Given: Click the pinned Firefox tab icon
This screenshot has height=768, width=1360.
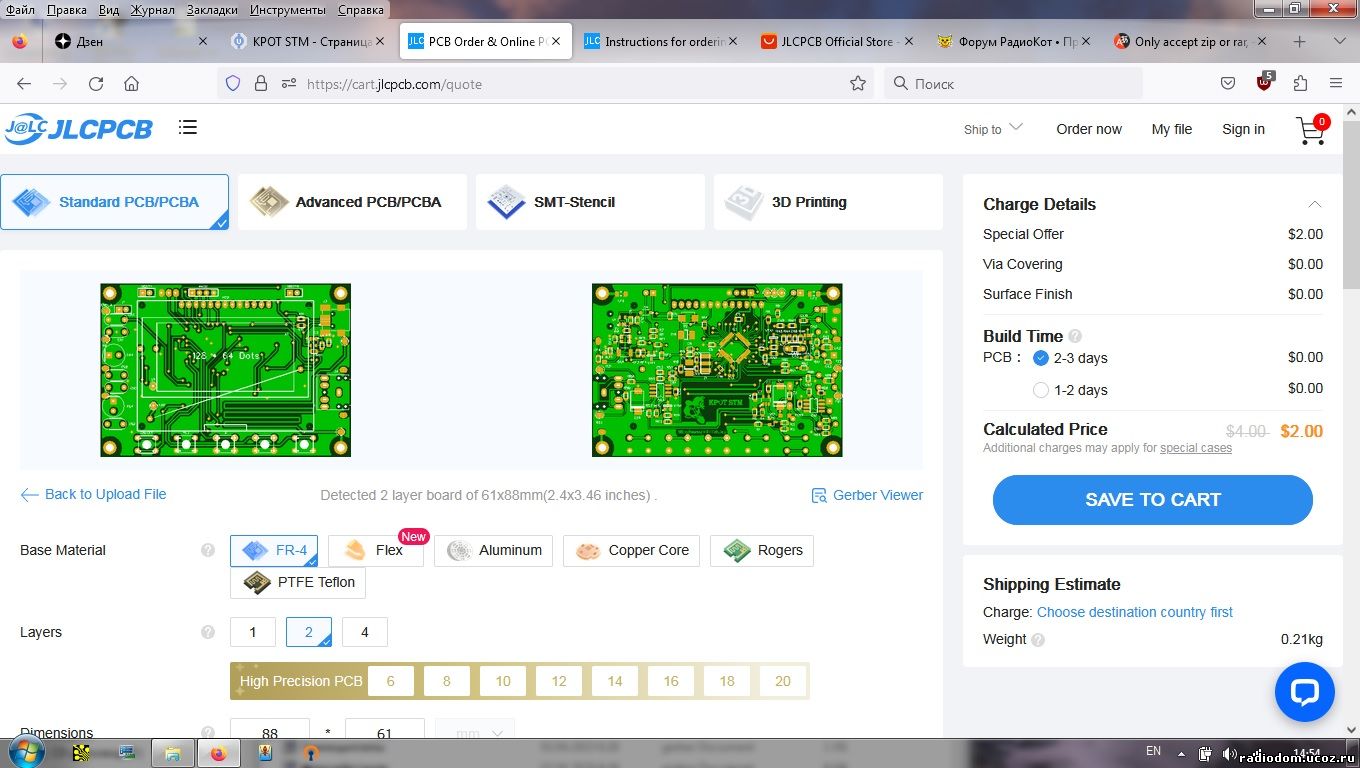Looking at the screenshot, I should point(20,42).
